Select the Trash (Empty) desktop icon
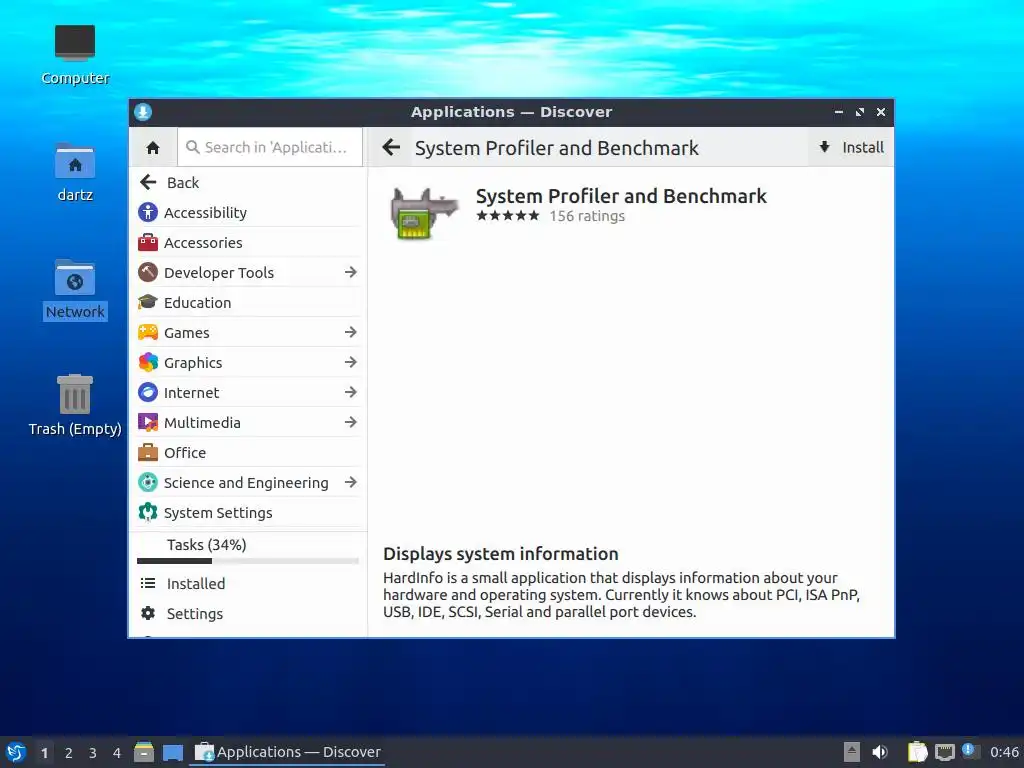The width and height of the screenshot is (1024, 768). point(75,394)
